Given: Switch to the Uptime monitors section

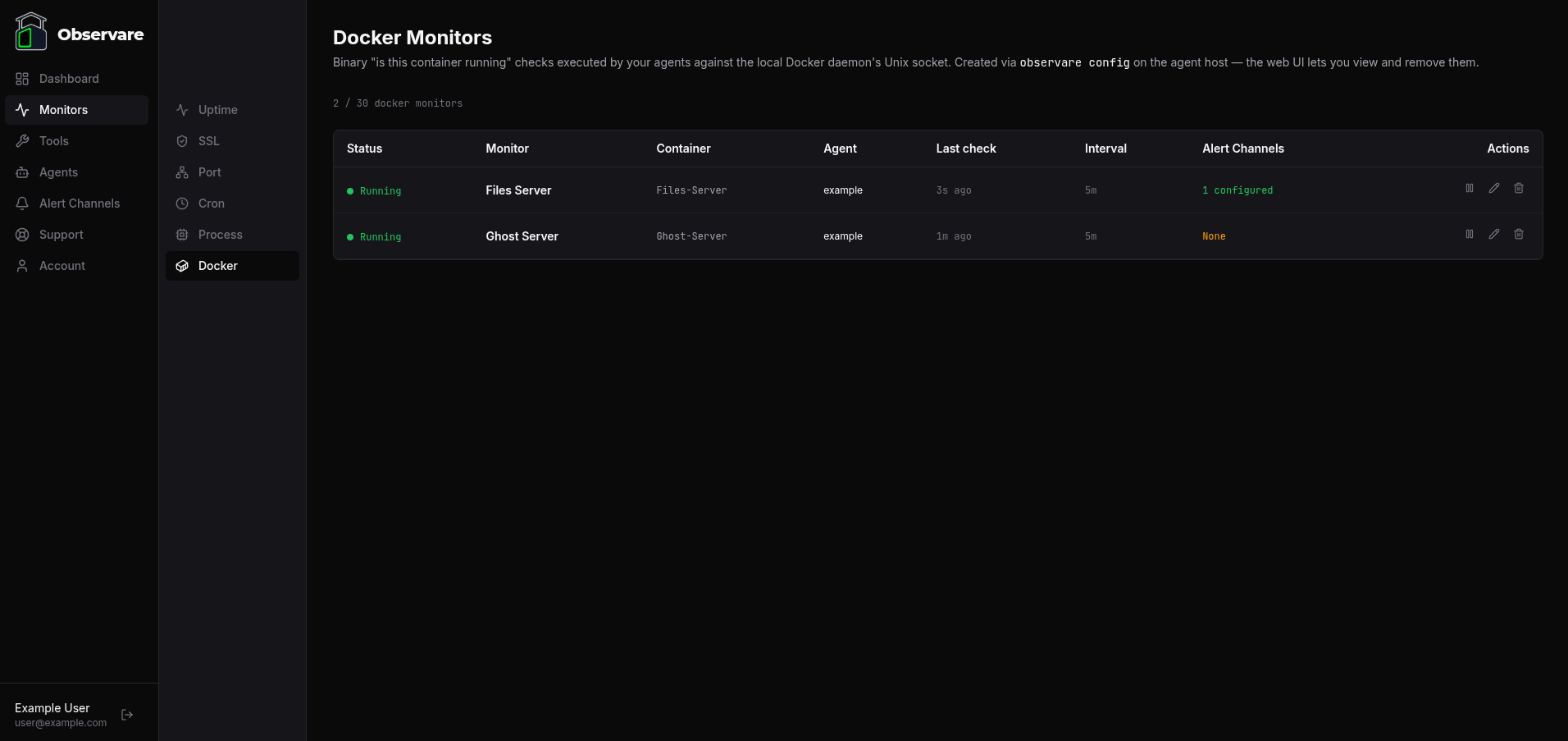Looking at the screenshot, I should click(217, 110).
